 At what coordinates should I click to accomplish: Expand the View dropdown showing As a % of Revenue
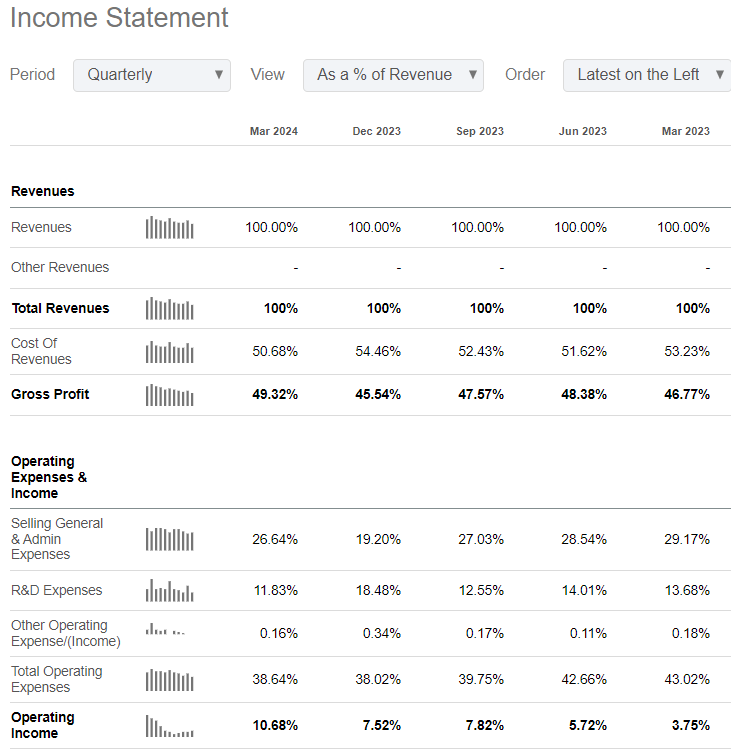393,75
